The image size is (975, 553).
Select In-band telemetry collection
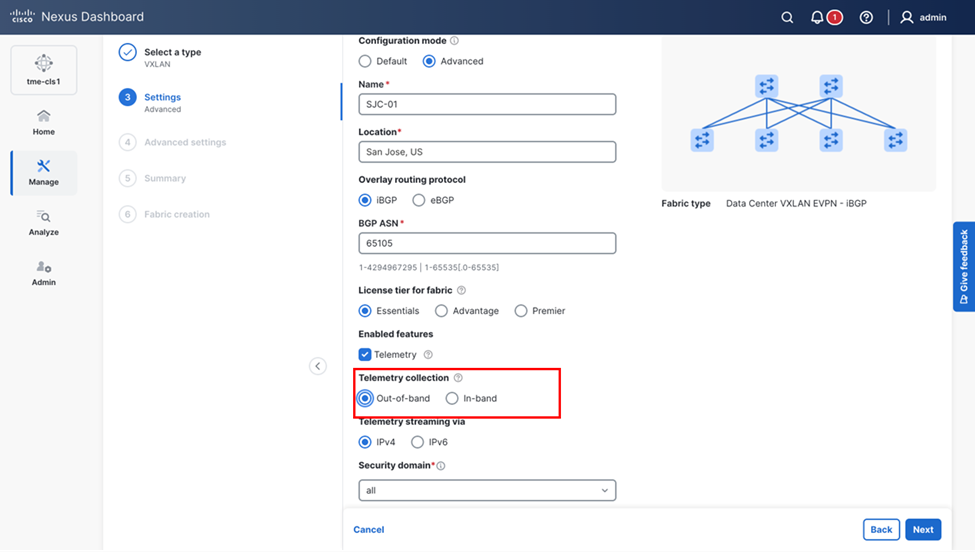pos(452,398)
